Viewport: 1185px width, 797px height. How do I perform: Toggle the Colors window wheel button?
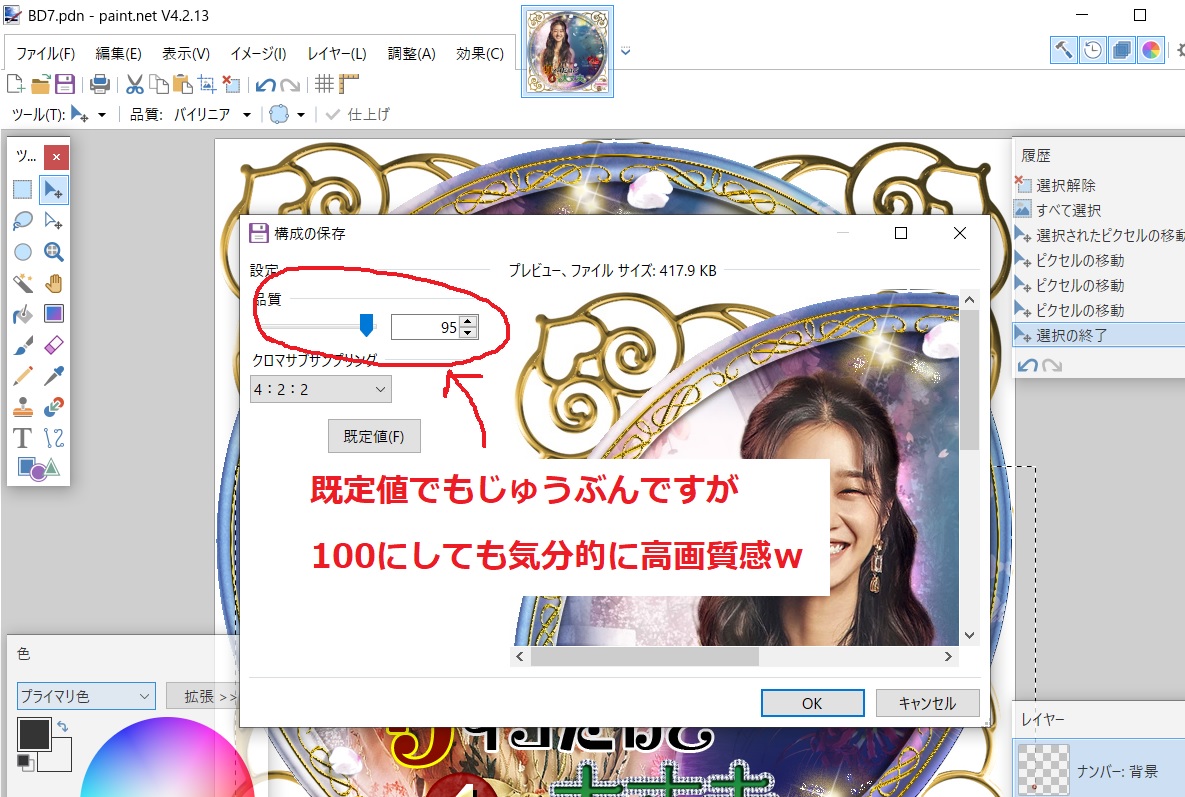(1151, 50)
